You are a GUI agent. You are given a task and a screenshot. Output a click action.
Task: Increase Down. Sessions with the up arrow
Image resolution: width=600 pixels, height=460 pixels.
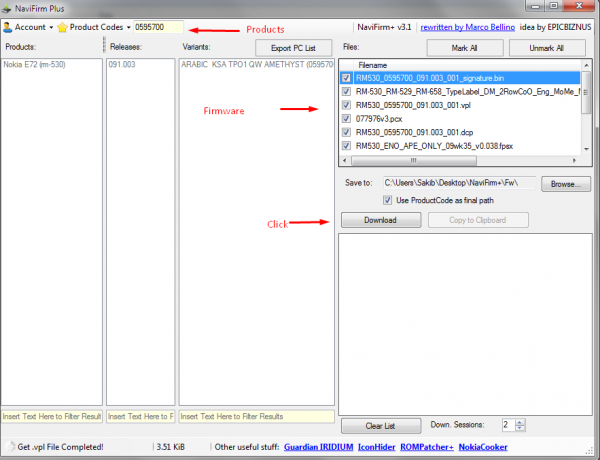[x=520, y=422]
